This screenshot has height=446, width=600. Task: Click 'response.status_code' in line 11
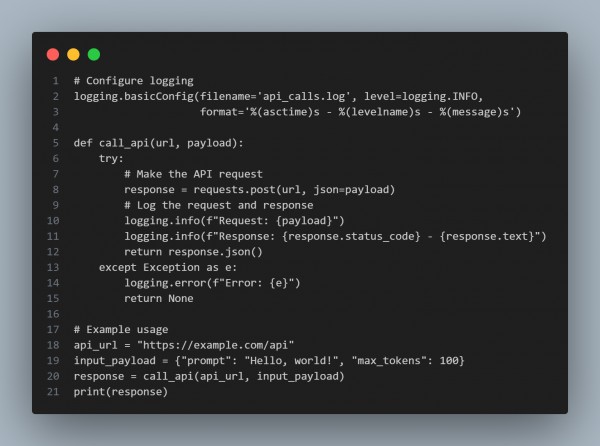coord(351,236)
